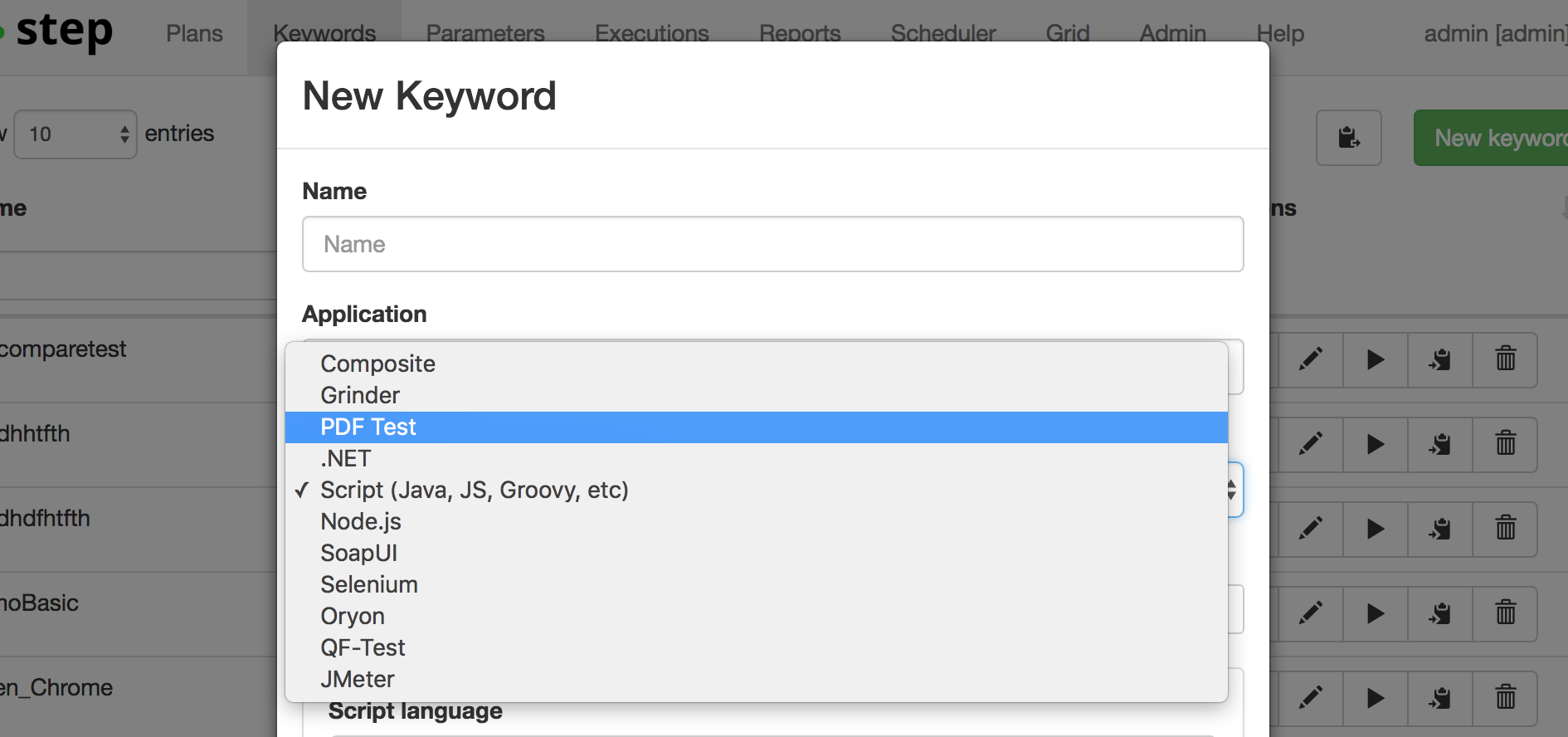This screenshot has width=1568, height=737.
Task: Select the comparetest row text
Action: [x=63, y=349]
